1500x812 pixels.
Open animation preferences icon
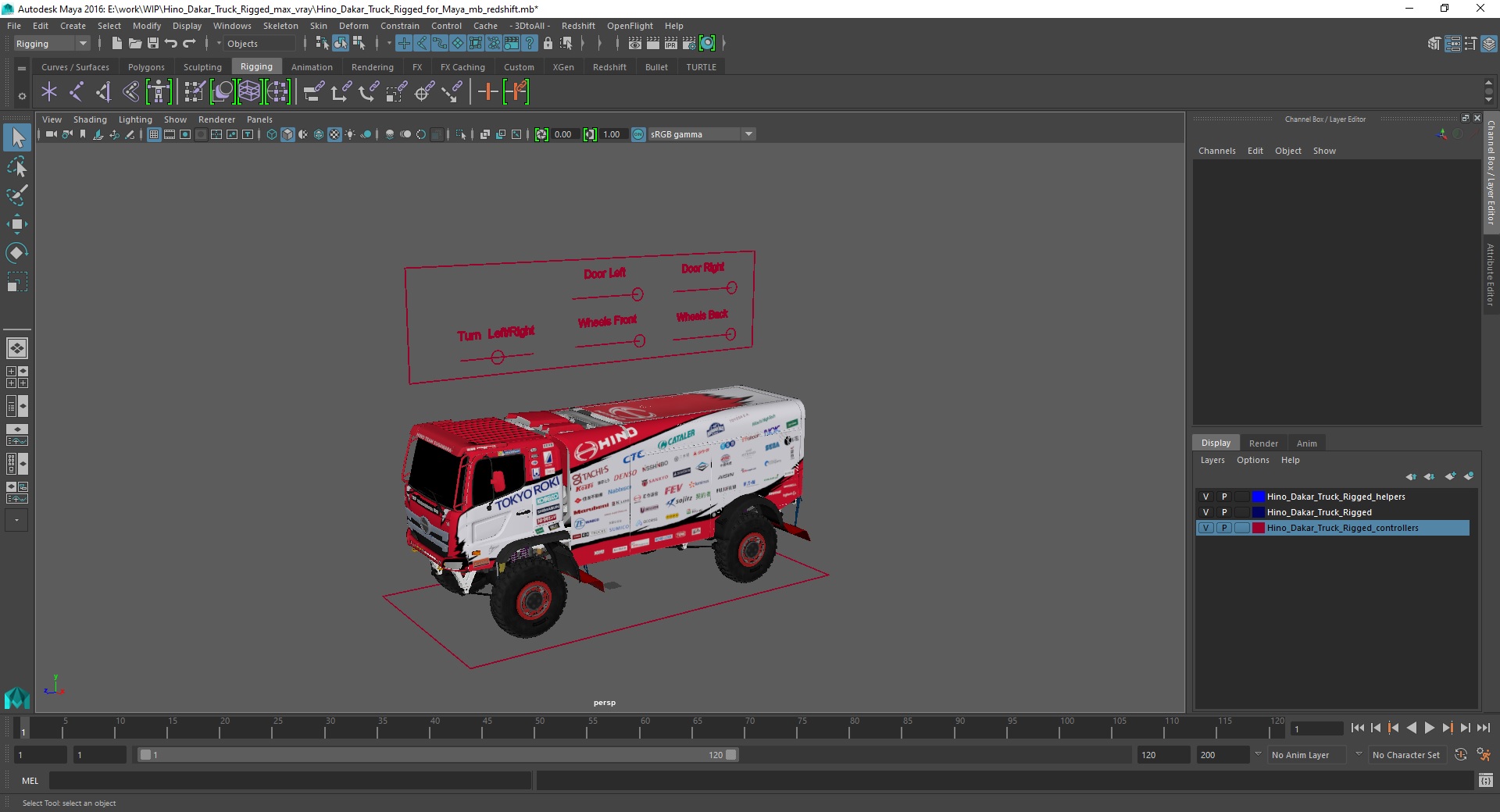(x=1484, y=755)
